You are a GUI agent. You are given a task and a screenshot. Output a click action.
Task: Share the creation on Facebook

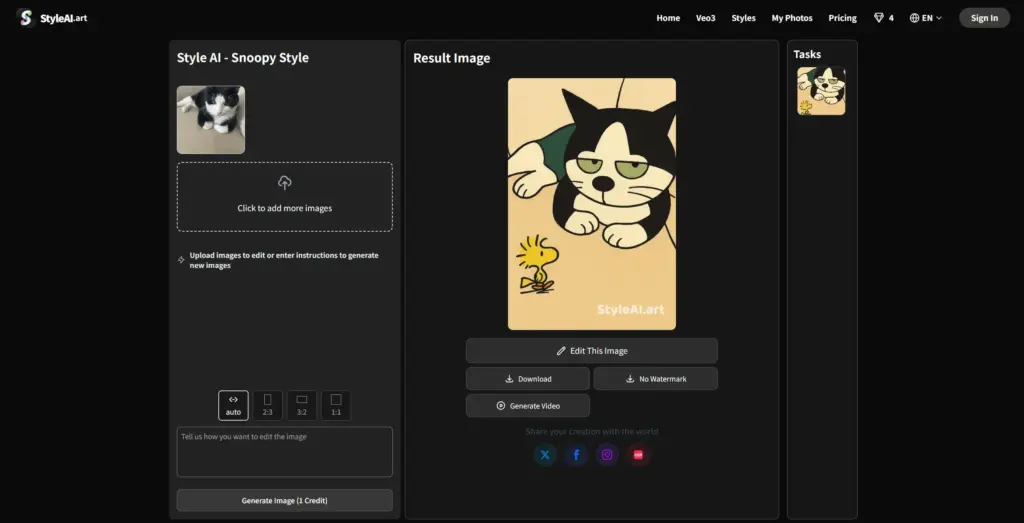(x=576, y=455)
